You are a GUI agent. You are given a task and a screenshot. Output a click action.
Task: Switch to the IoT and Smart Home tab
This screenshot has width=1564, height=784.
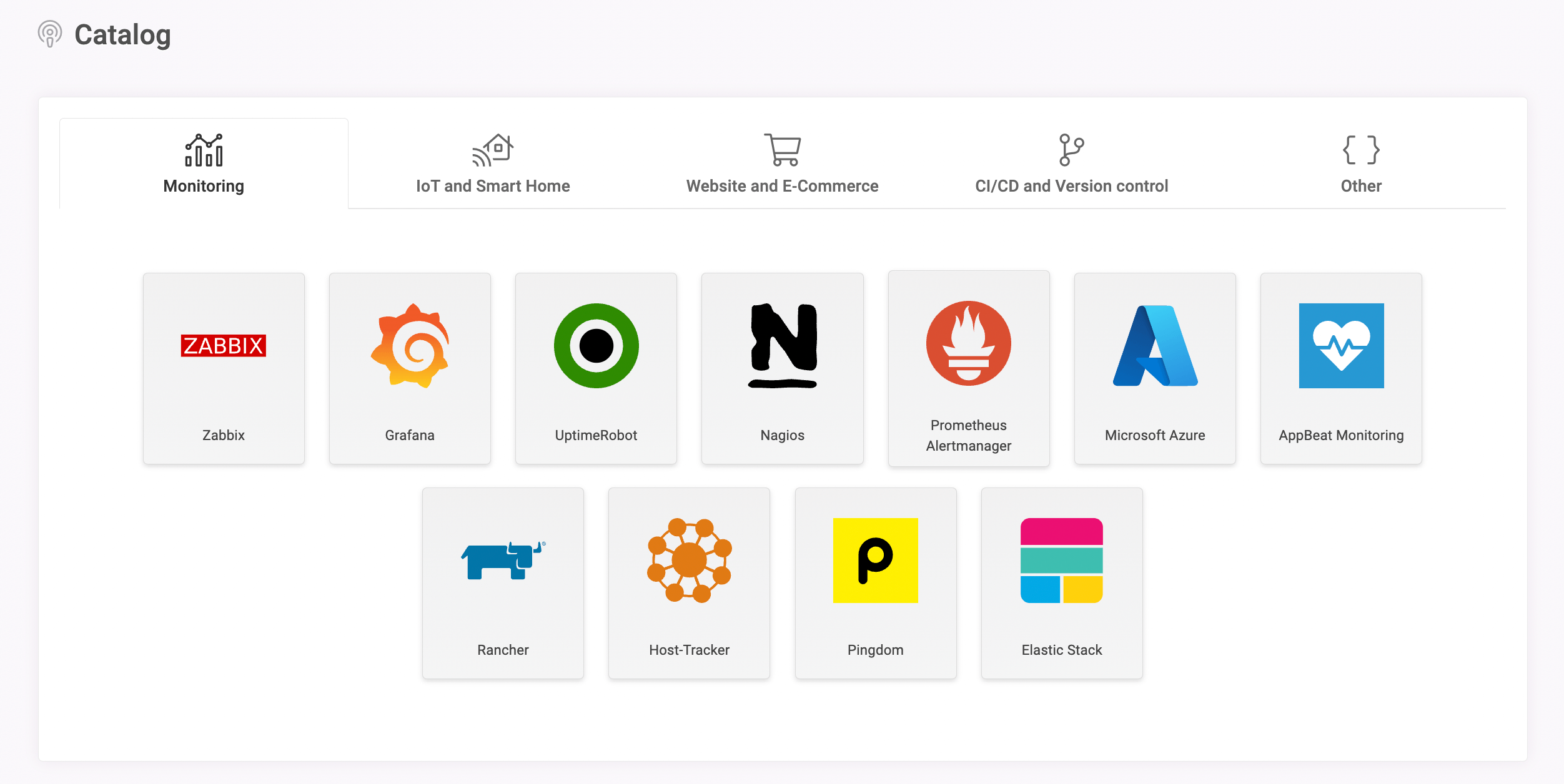pyautogui.click(x=493, y=164)
